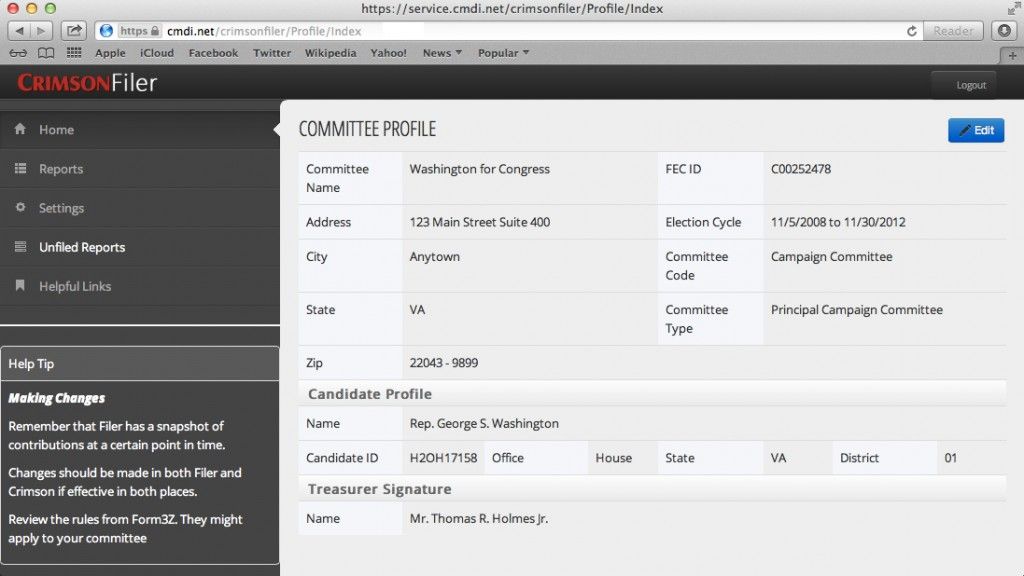Select Campaign Committee code value

point(831,257)
